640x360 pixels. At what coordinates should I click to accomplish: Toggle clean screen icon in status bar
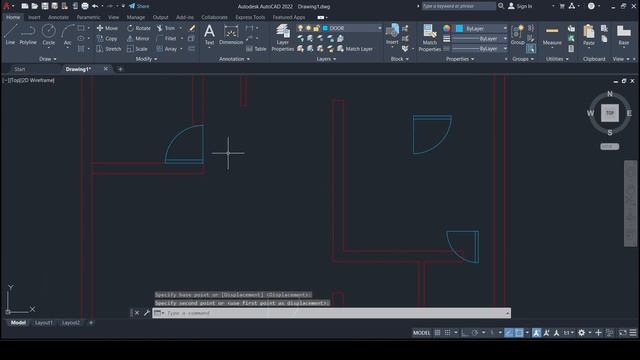[x=623, y=333]
